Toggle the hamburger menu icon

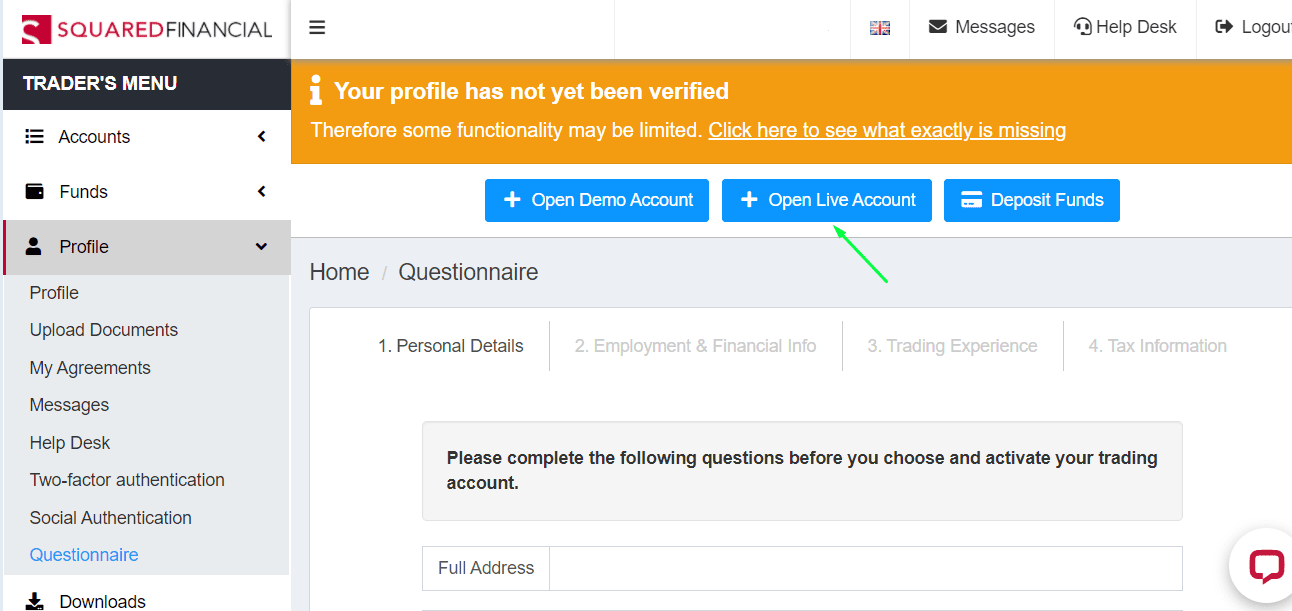(317, 28)
